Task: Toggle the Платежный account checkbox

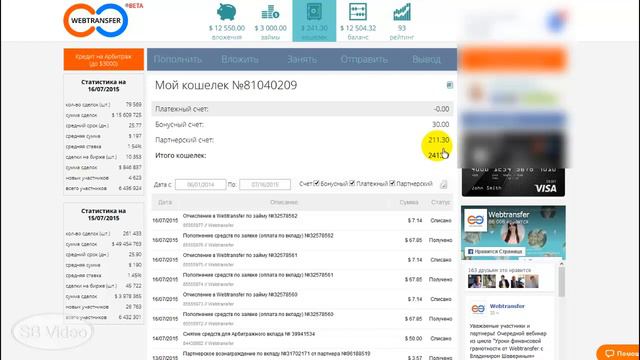Action: point(352,183)
